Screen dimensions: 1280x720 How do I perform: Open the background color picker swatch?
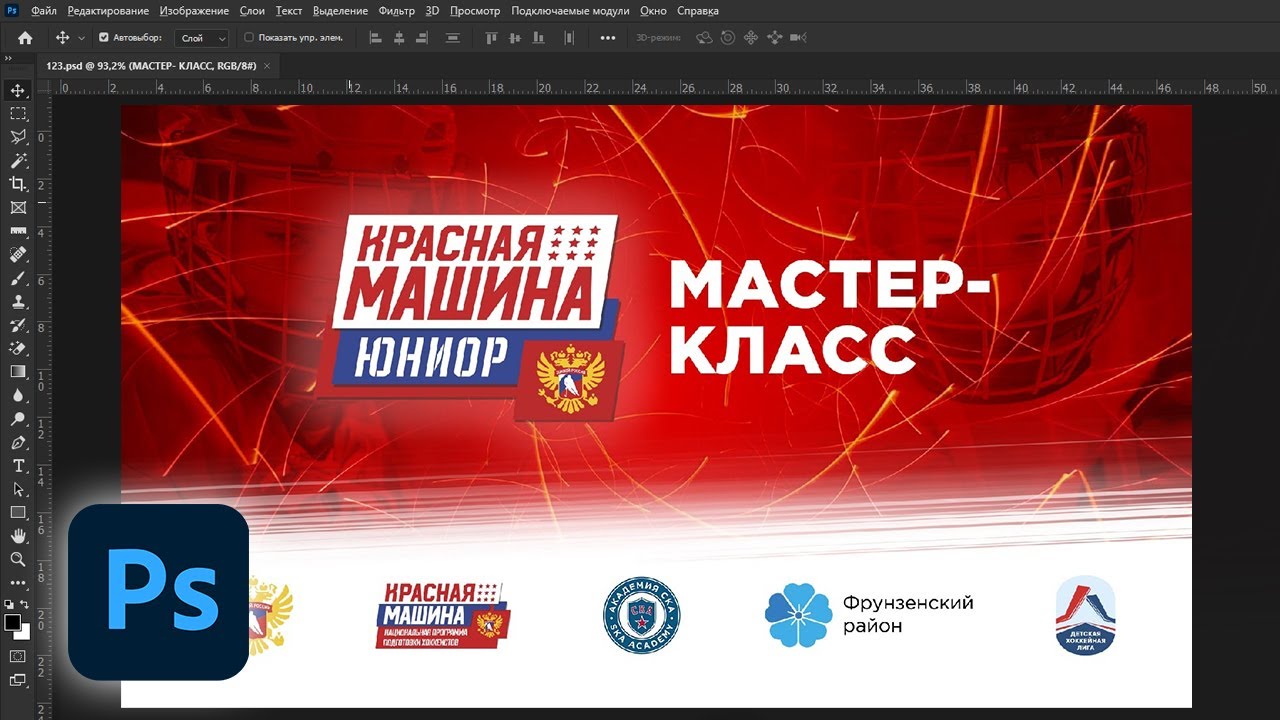click(x=23, y=632)
